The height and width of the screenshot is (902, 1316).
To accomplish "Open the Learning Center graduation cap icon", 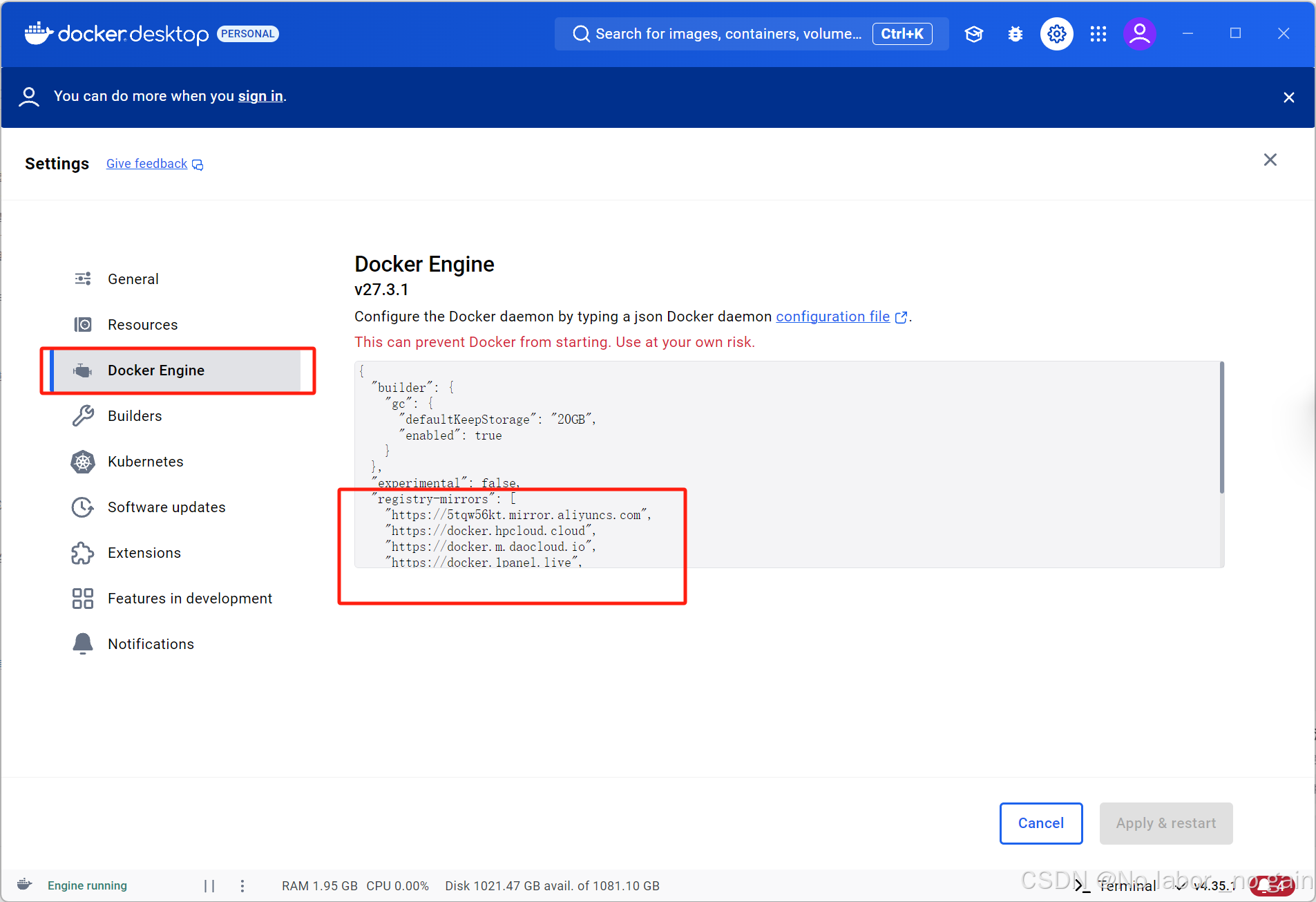I will 974,33.
